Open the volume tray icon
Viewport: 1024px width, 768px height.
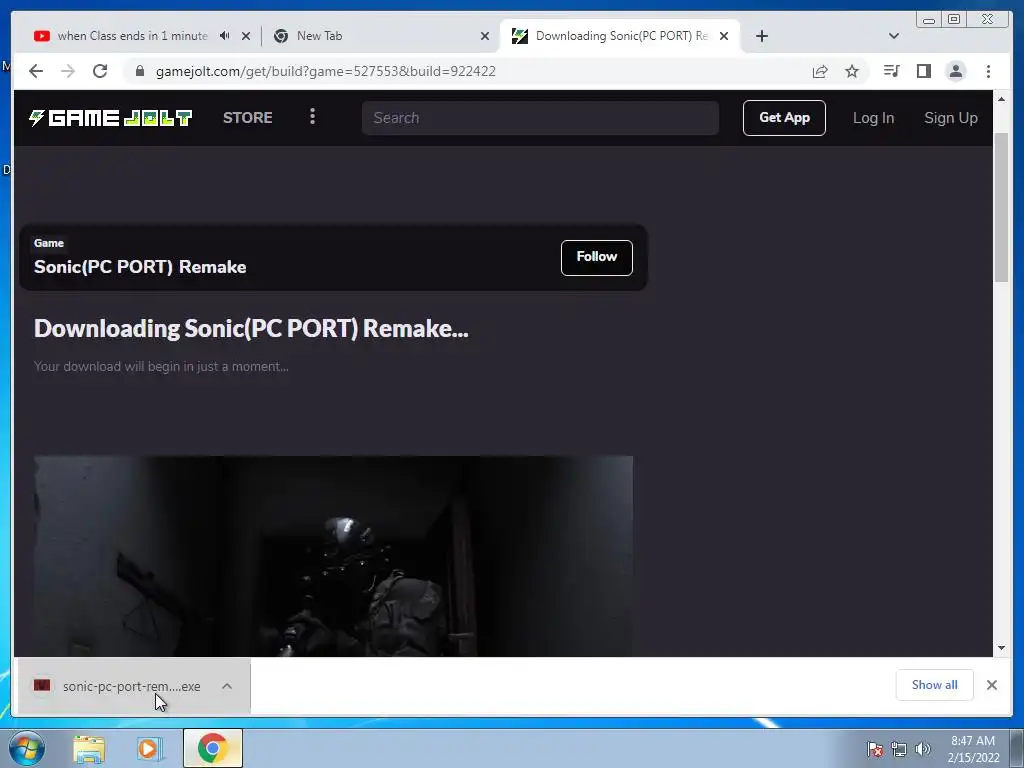tap(923, 749)
